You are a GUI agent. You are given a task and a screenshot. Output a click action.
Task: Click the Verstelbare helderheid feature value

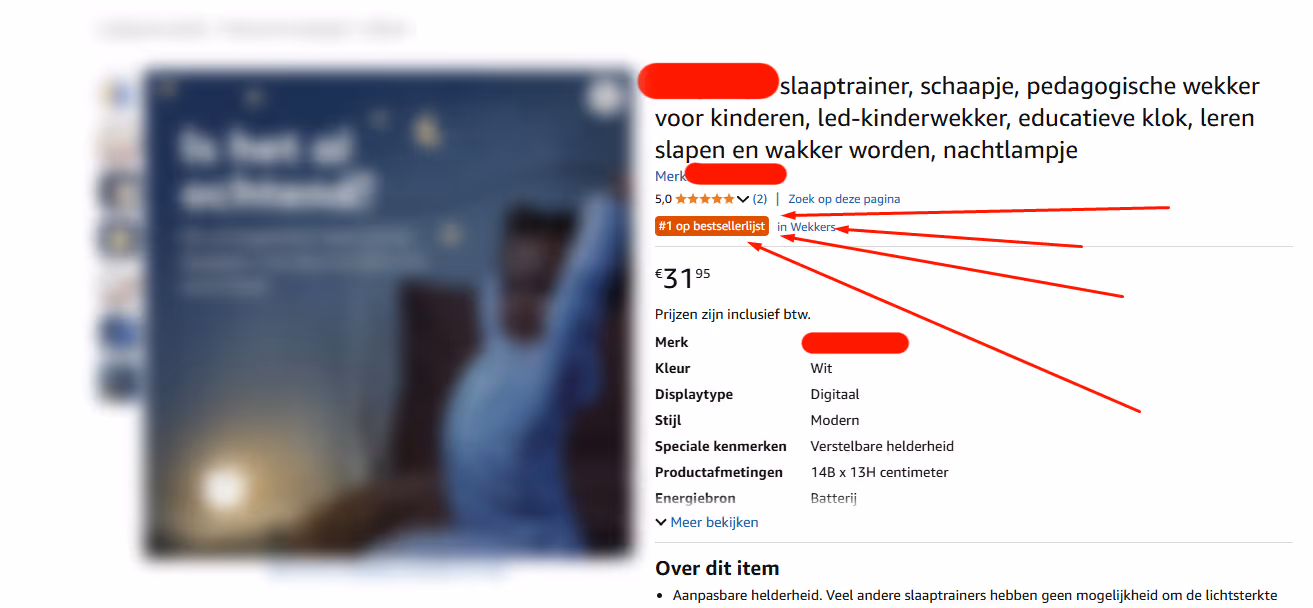(882, 446)
